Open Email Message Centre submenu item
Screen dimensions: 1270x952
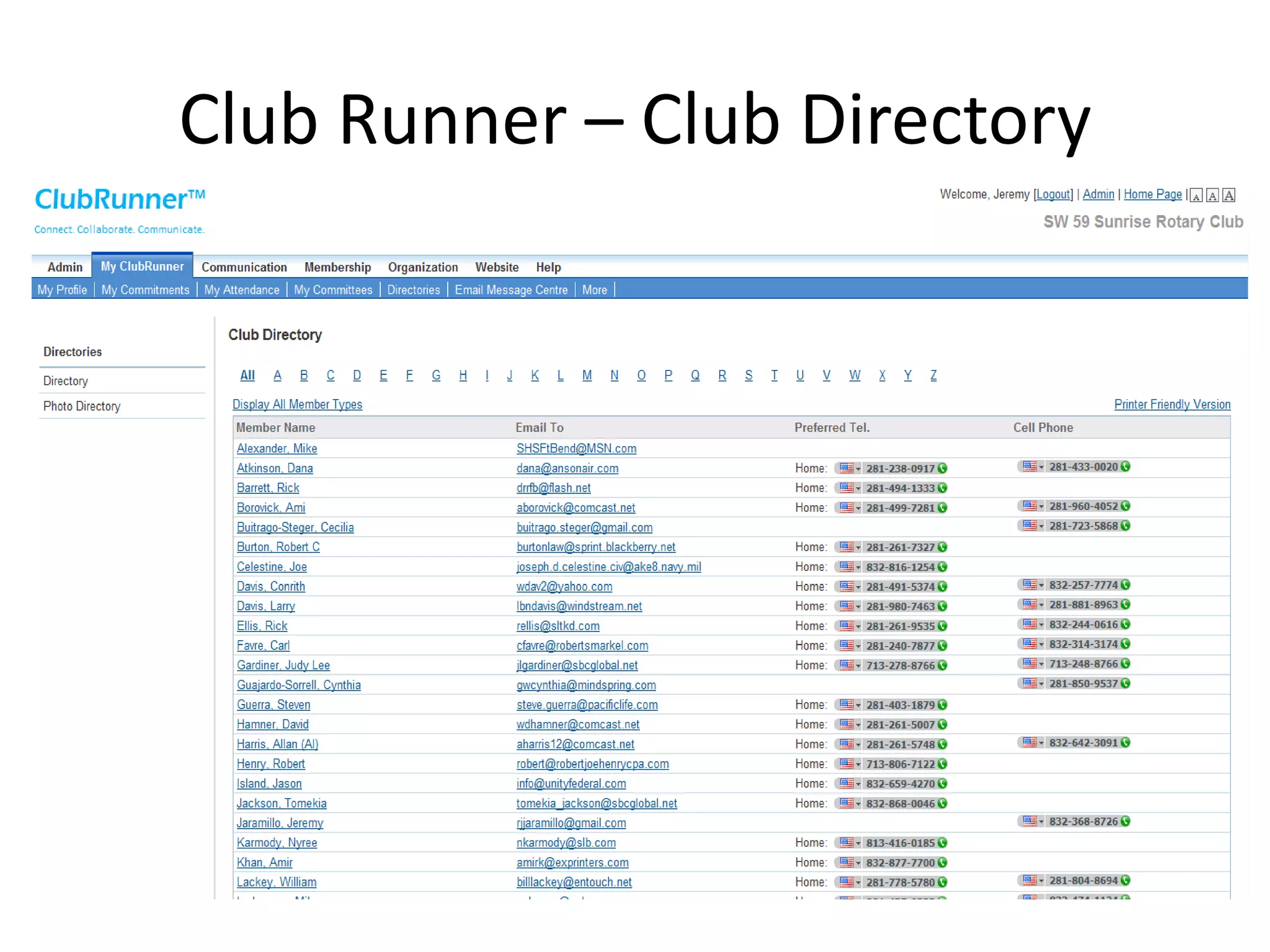coord(511,290)
